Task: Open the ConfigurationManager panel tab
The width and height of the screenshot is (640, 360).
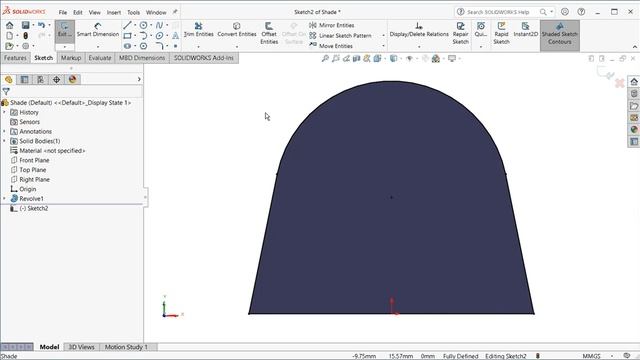Action: 40,79
